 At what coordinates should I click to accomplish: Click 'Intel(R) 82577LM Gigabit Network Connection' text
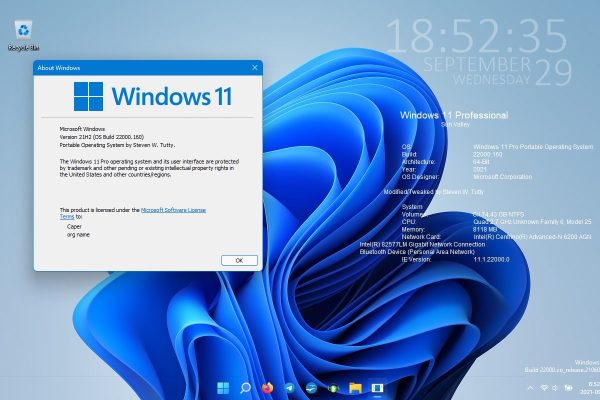click(422, 244)
